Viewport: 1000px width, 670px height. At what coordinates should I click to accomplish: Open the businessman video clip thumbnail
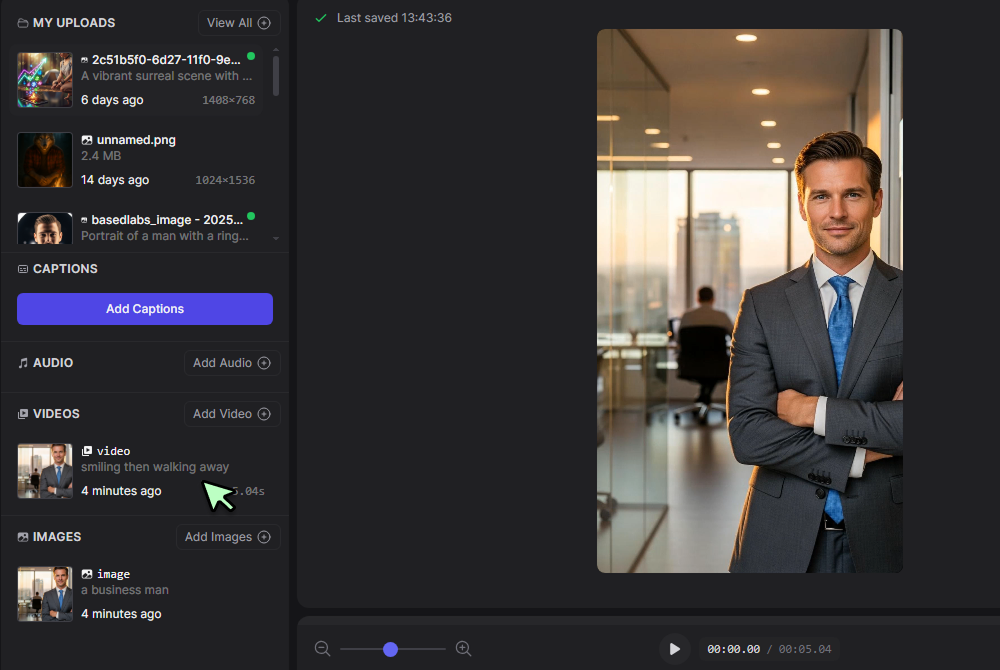tap(45, 471)
